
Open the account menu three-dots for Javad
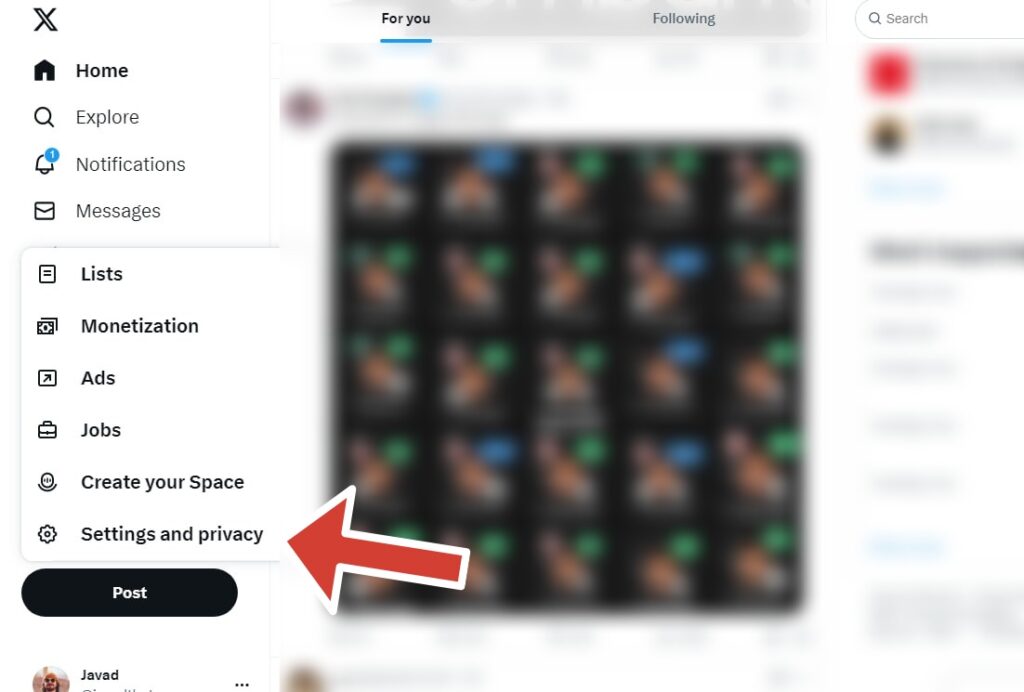(x=242, y=684)
